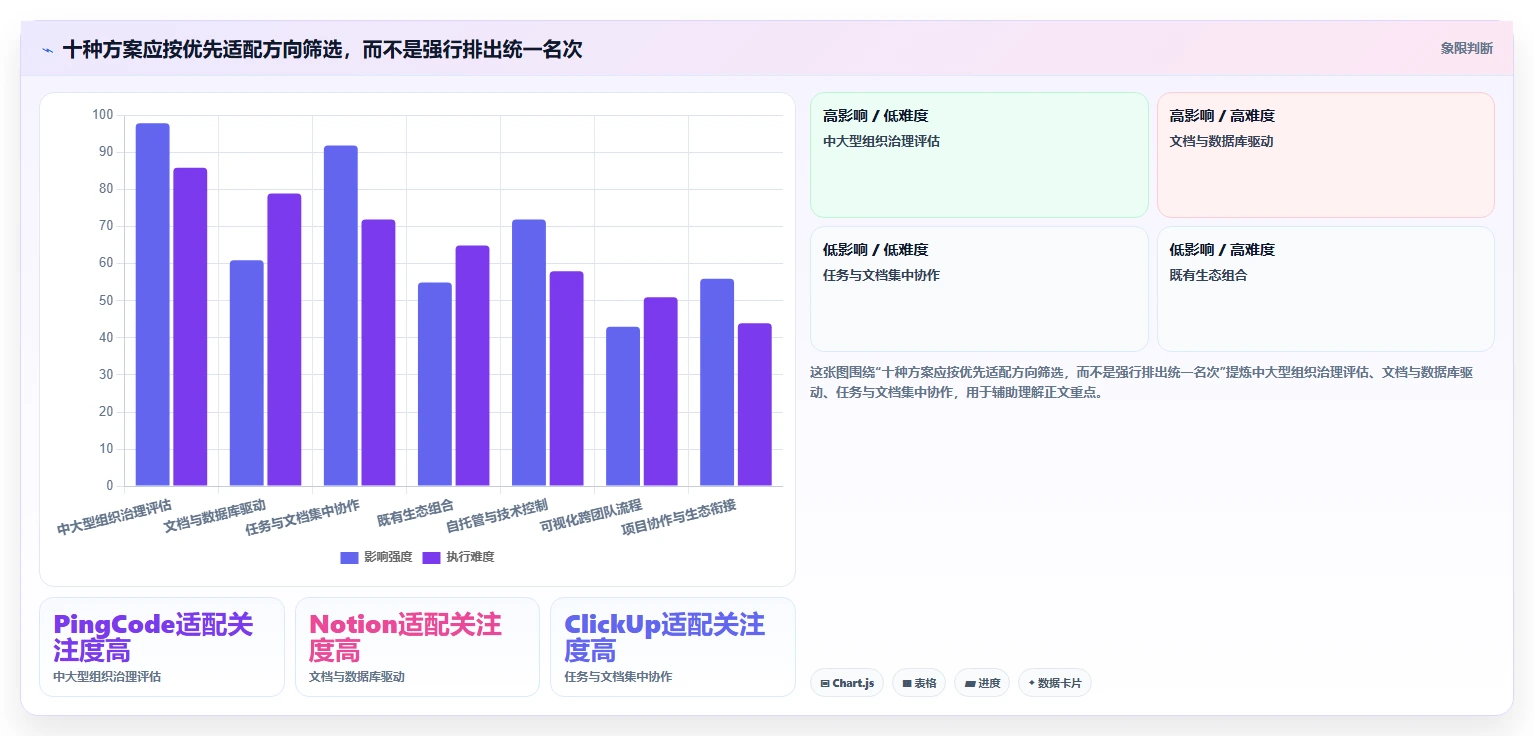Screen dimensions: 1534x736
Task: Click 文档与数据库驱动 text in the 高影响 / 高难度 card
Action: (1221, 141)
